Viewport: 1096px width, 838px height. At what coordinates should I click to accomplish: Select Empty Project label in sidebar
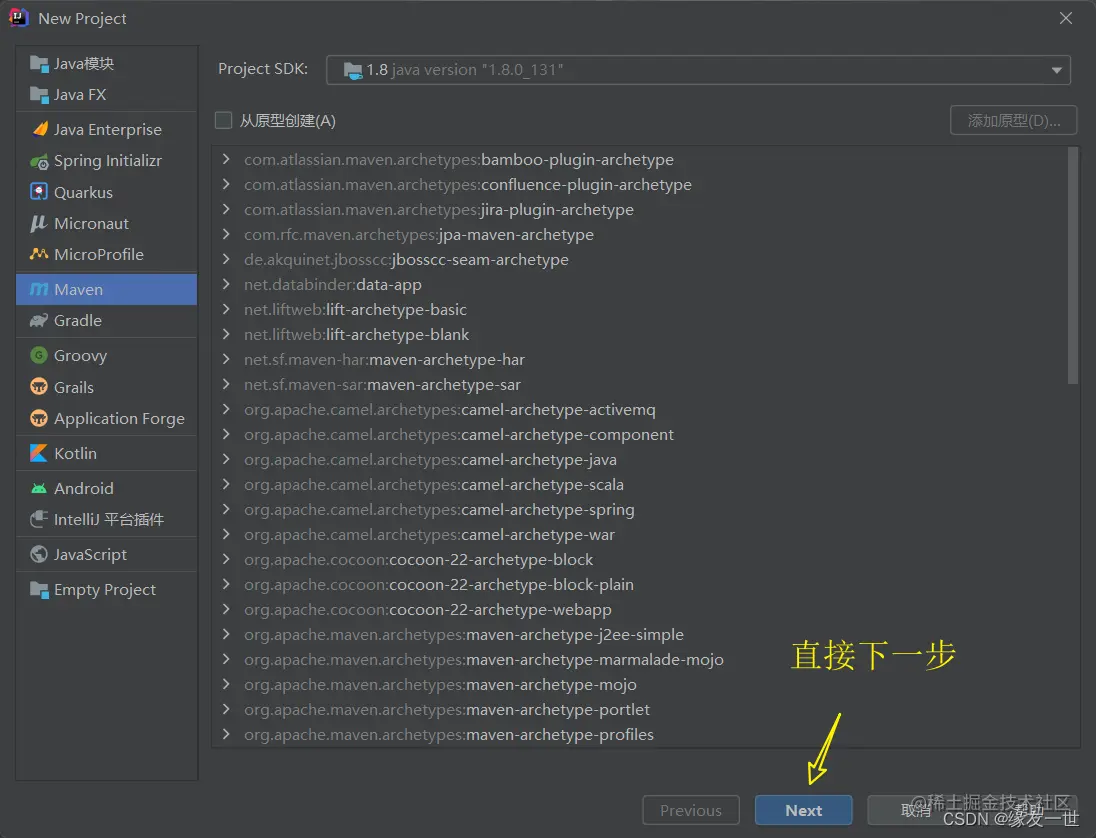pos(105,589)
